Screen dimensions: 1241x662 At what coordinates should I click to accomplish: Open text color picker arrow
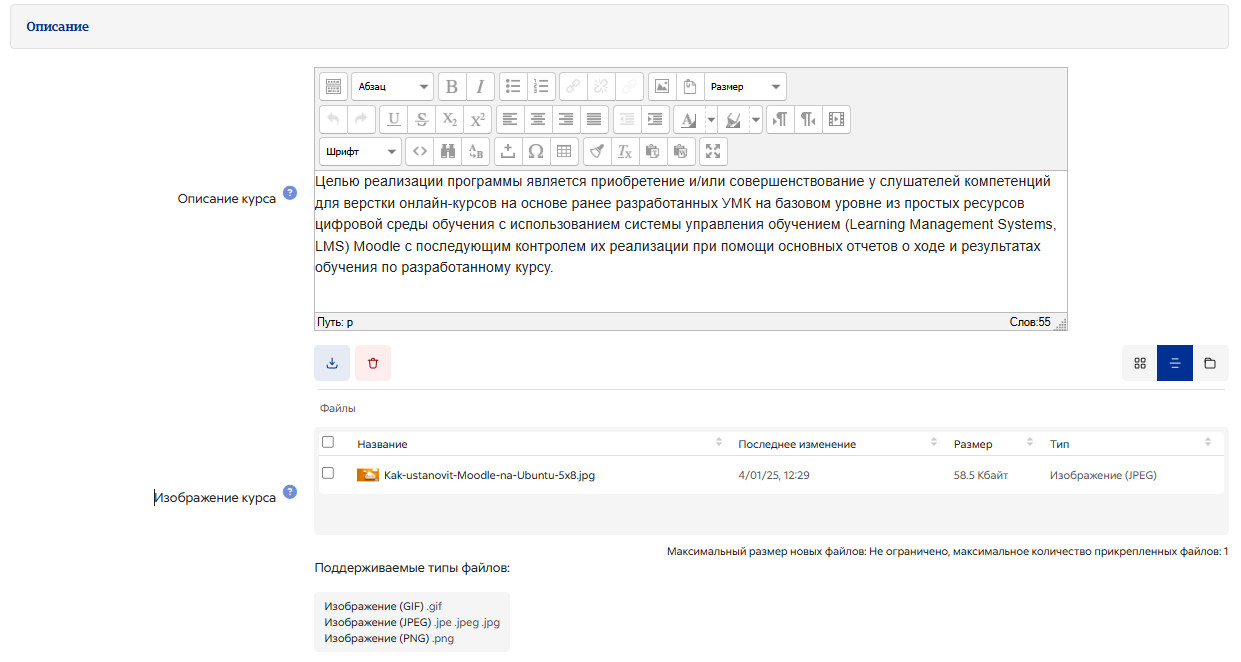[711, 120]
